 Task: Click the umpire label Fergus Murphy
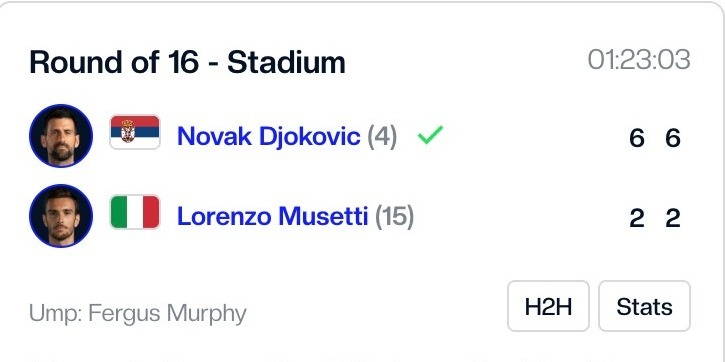coord(138,314)
